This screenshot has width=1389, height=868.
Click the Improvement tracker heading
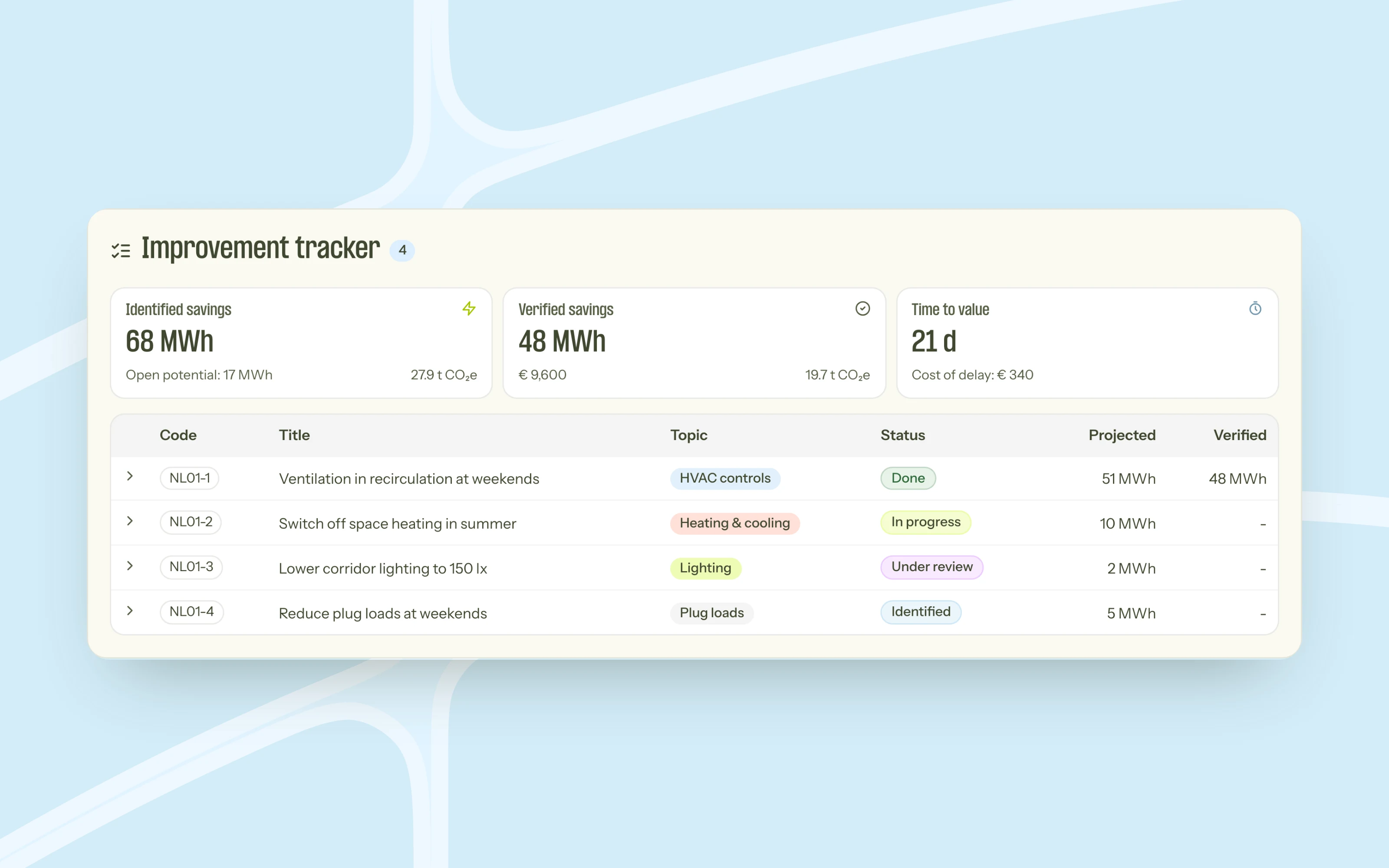coord(260,249)
